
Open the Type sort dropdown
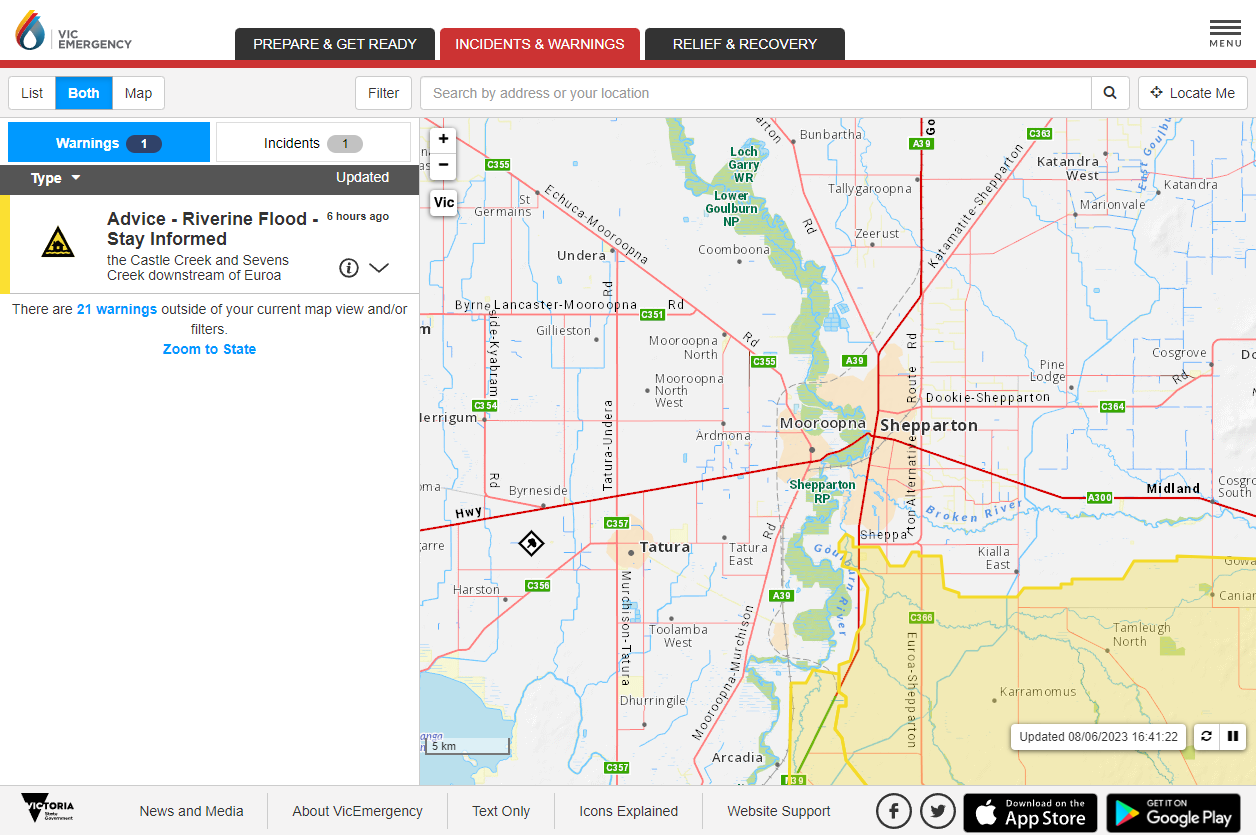(x=55, y=179)
